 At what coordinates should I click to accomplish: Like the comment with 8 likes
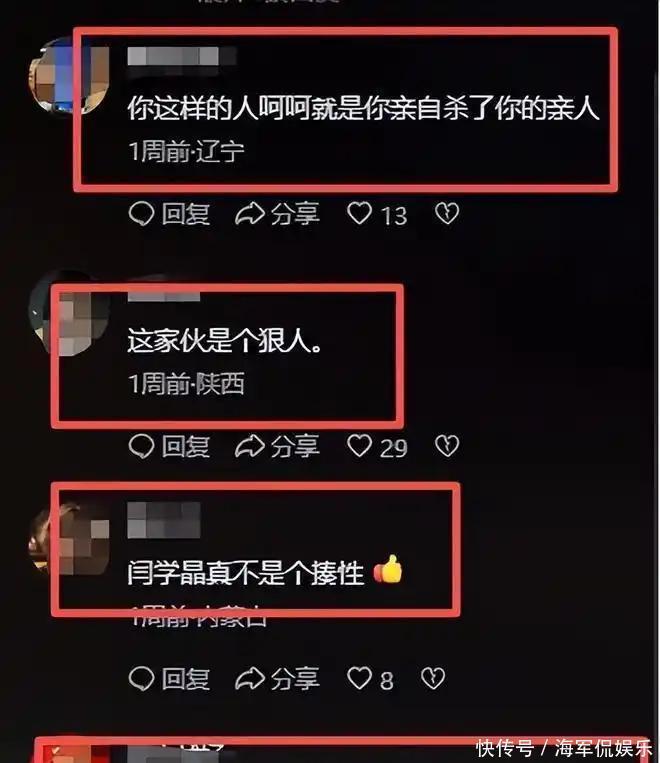(370, 678)
